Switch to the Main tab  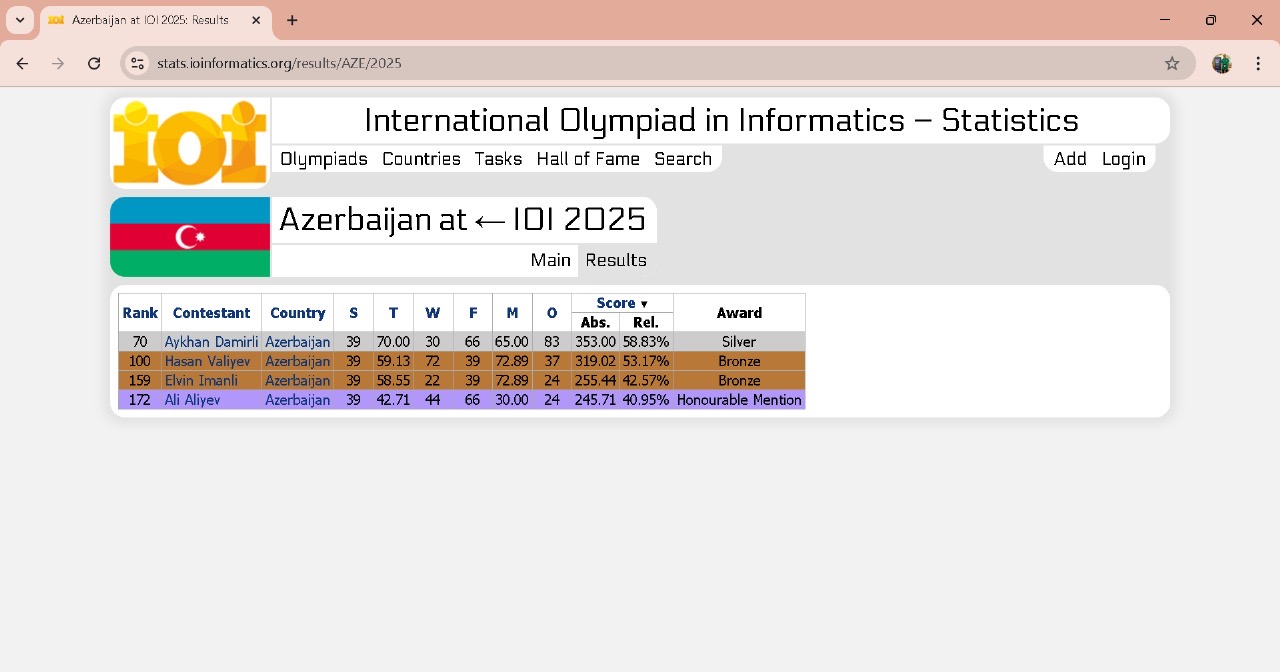pyautogui.click(x=550, y=260)
